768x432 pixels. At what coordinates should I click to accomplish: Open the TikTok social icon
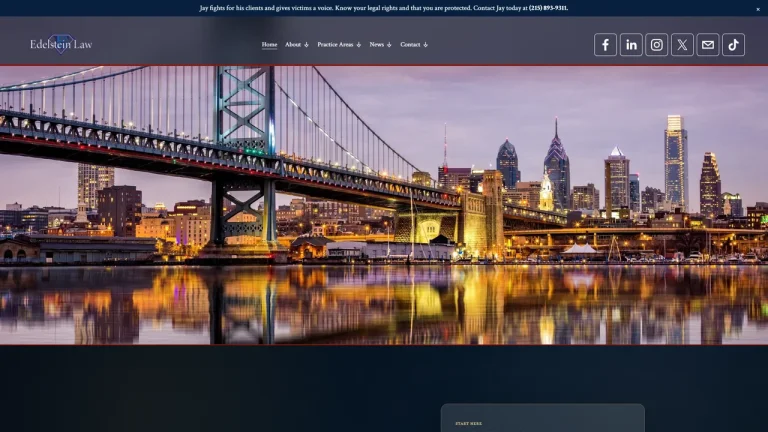click(x=733, y=45)
